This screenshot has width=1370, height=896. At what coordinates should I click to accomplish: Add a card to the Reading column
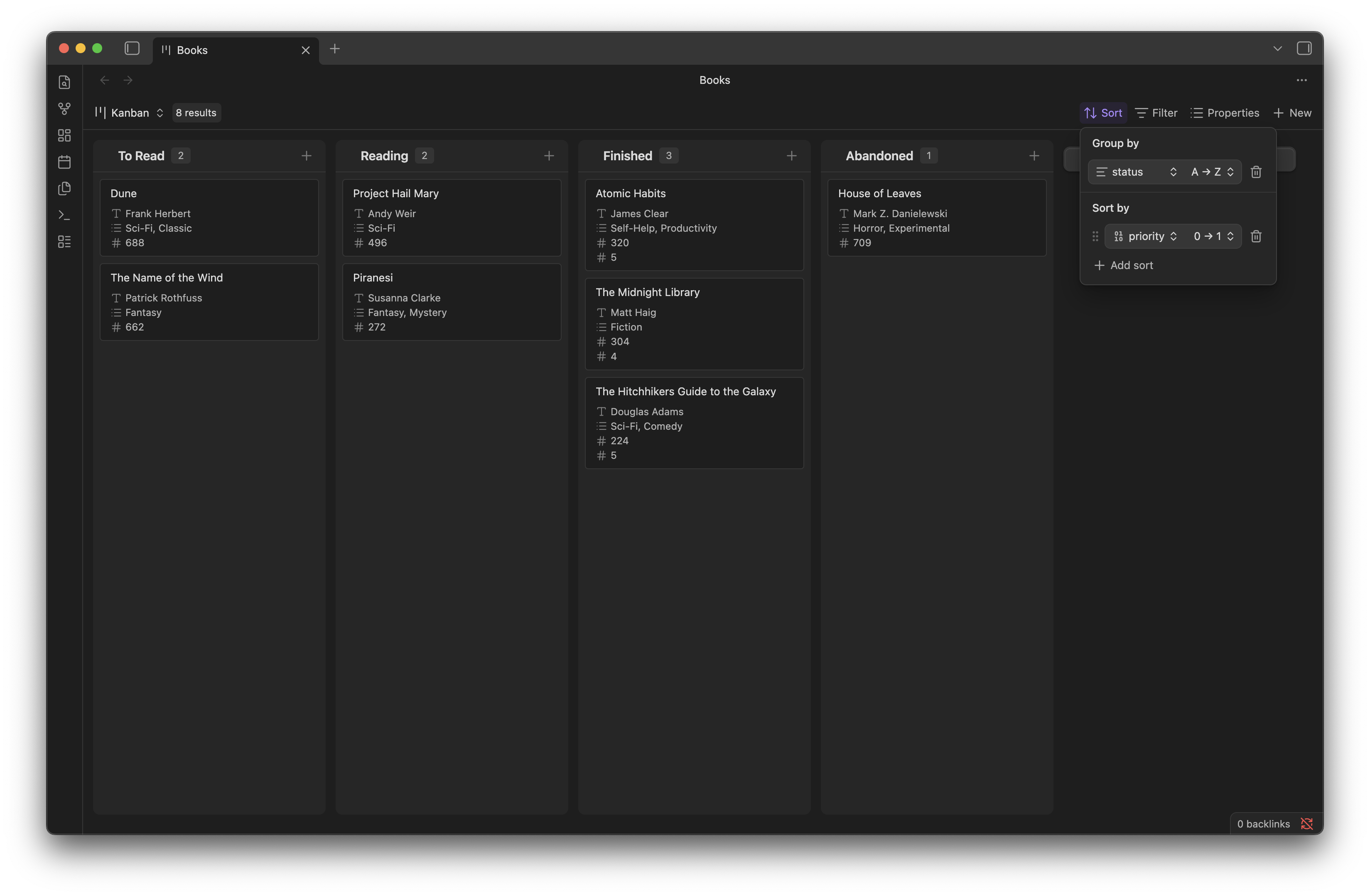click(549, 155)
